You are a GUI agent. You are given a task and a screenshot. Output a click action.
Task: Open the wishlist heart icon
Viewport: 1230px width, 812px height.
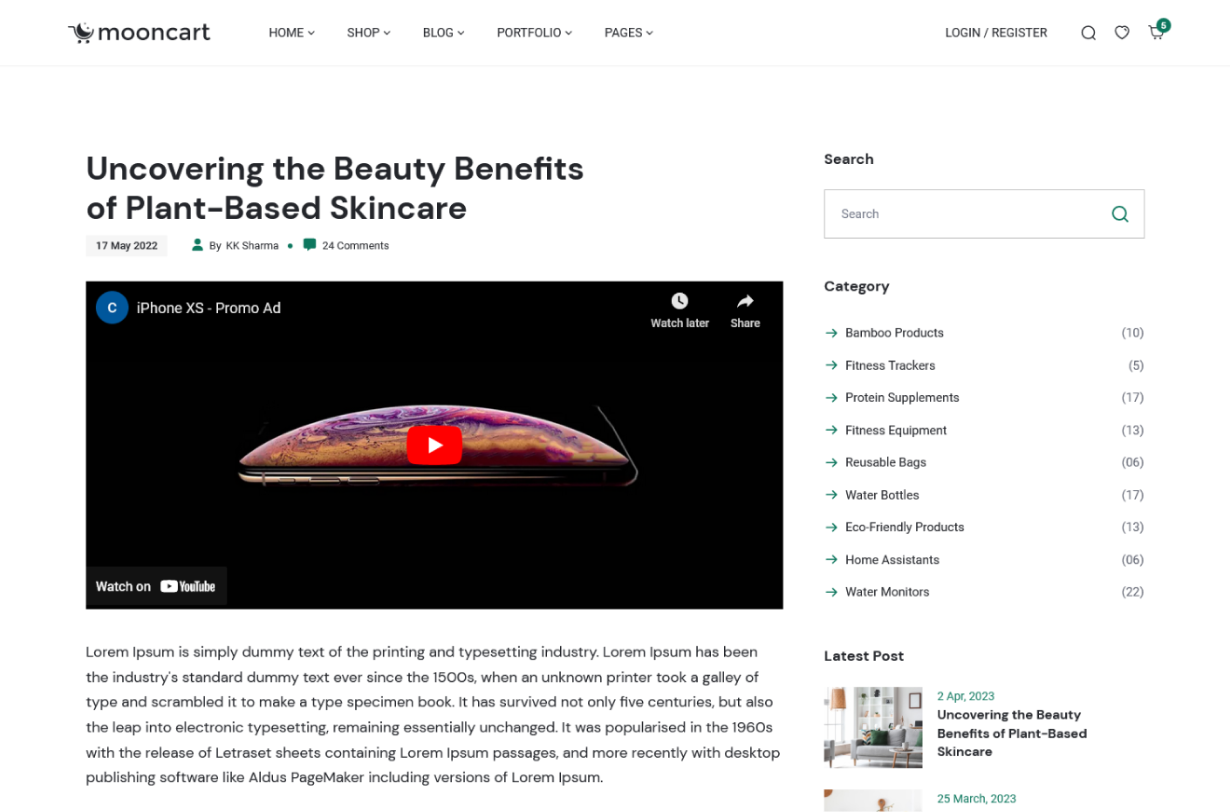(1122, 33)
